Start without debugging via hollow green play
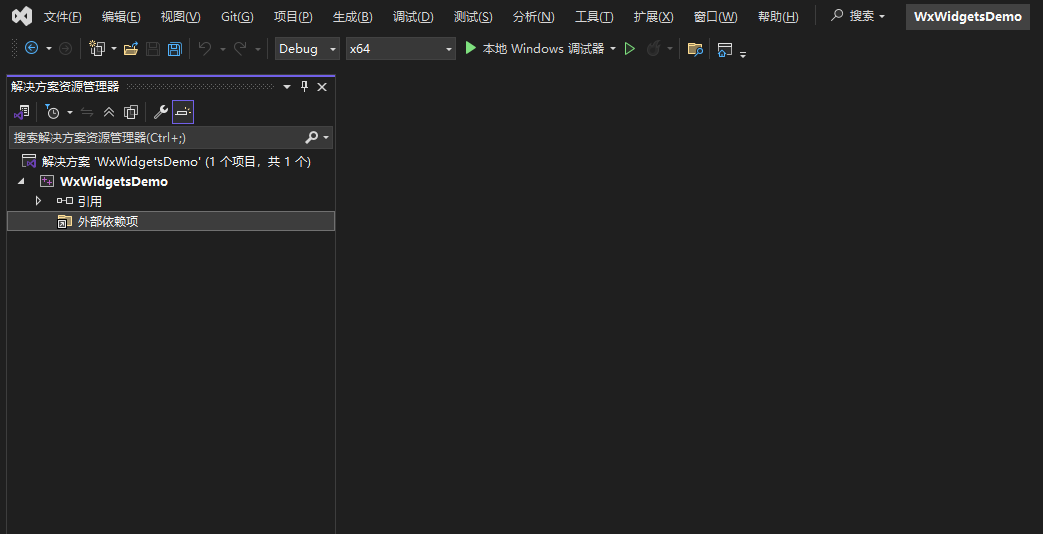 629,49
